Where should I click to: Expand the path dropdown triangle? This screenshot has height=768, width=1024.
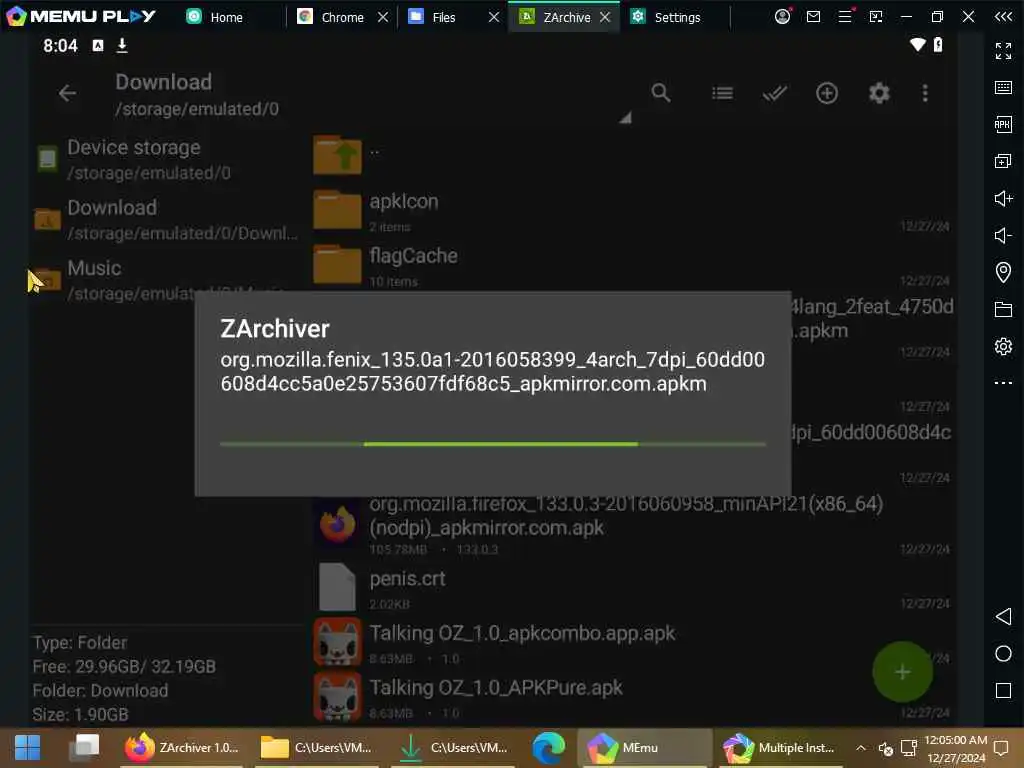626,118
